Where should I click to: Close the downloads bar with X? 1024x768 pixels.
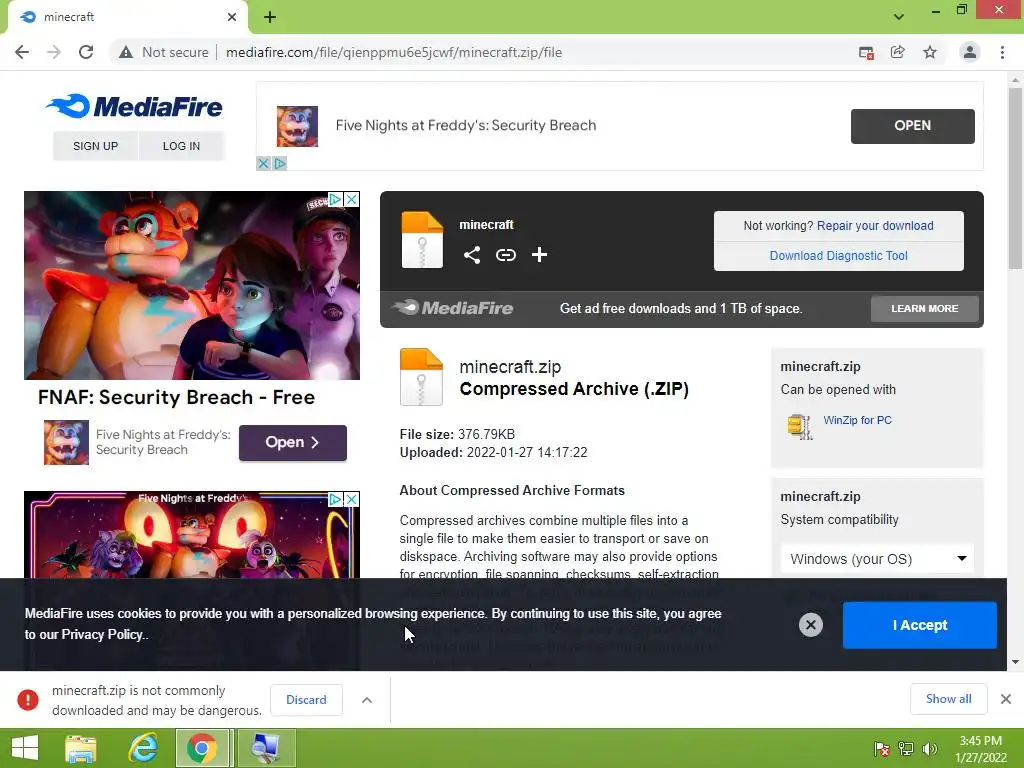point(1006,699)
